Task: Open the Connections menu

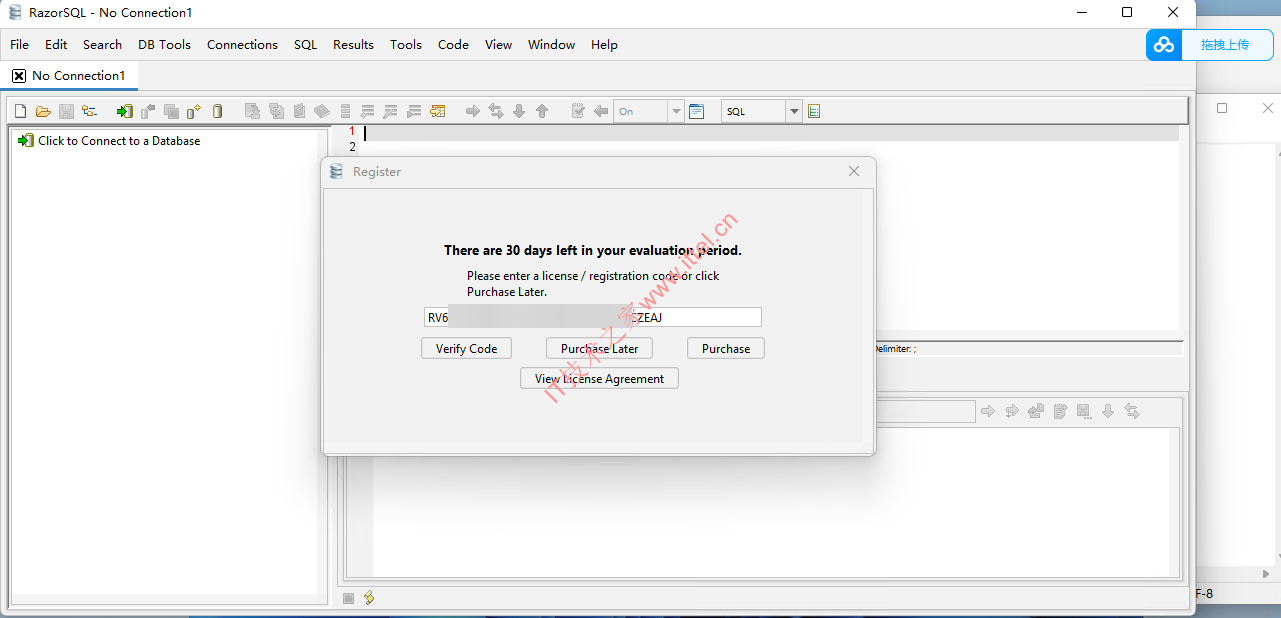Action: pyautogui.click(x=242, y=45)
